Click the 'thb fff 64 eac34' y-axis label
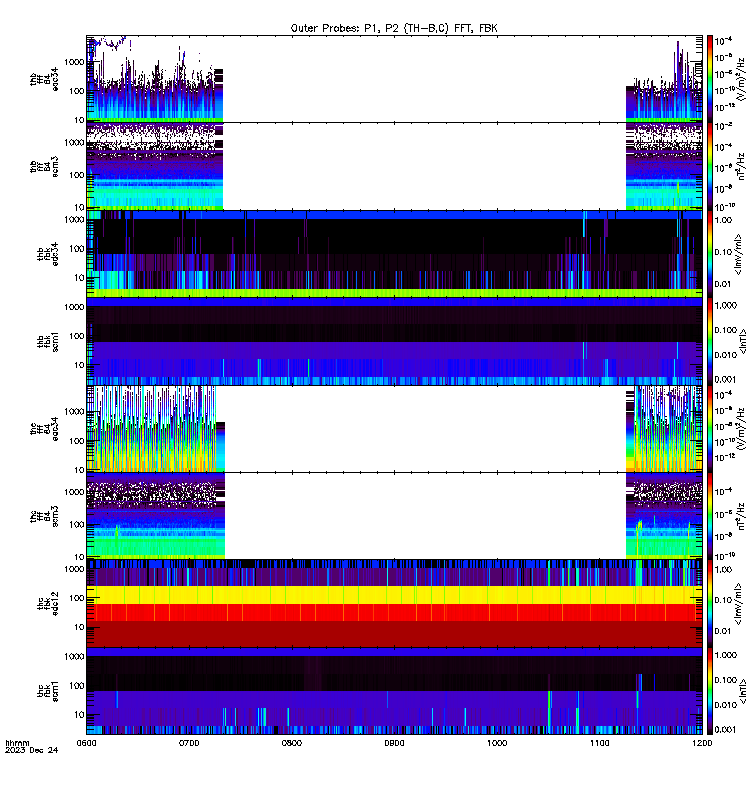This screenshot has width=750, height=800. (x=44, y=79)
